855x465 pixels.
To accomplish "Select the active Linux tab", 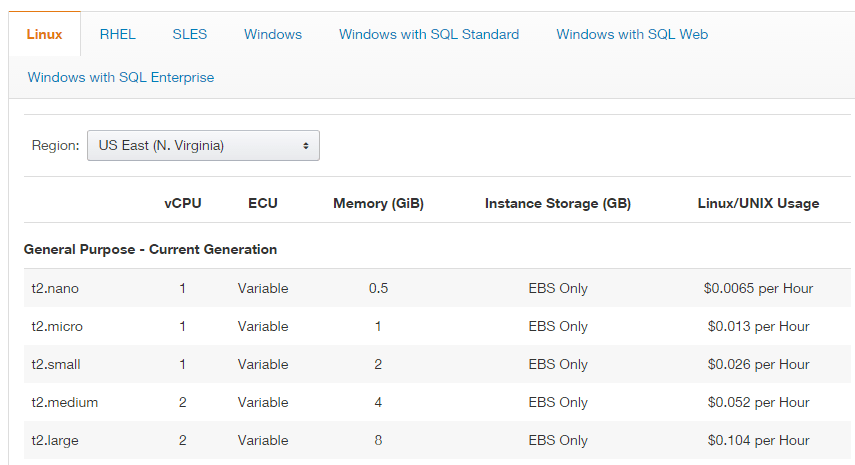I will tap(44, 34).
